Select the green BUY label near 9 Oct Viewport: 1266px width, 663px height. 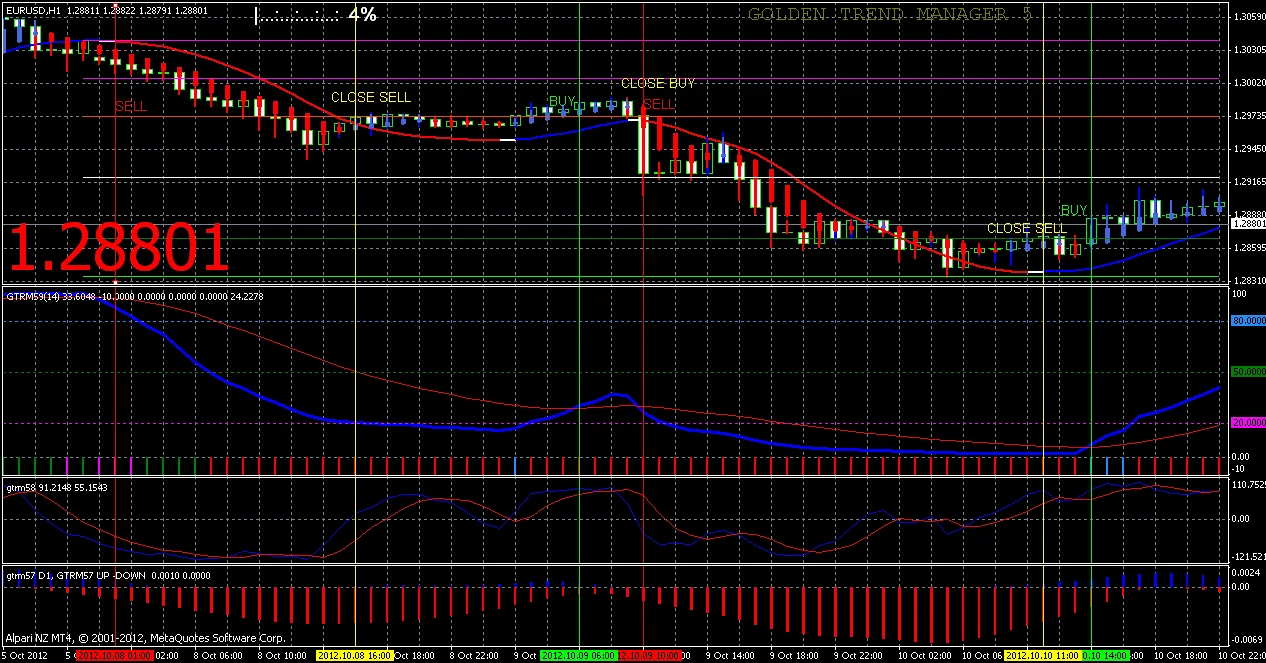[x=562, y=101]
